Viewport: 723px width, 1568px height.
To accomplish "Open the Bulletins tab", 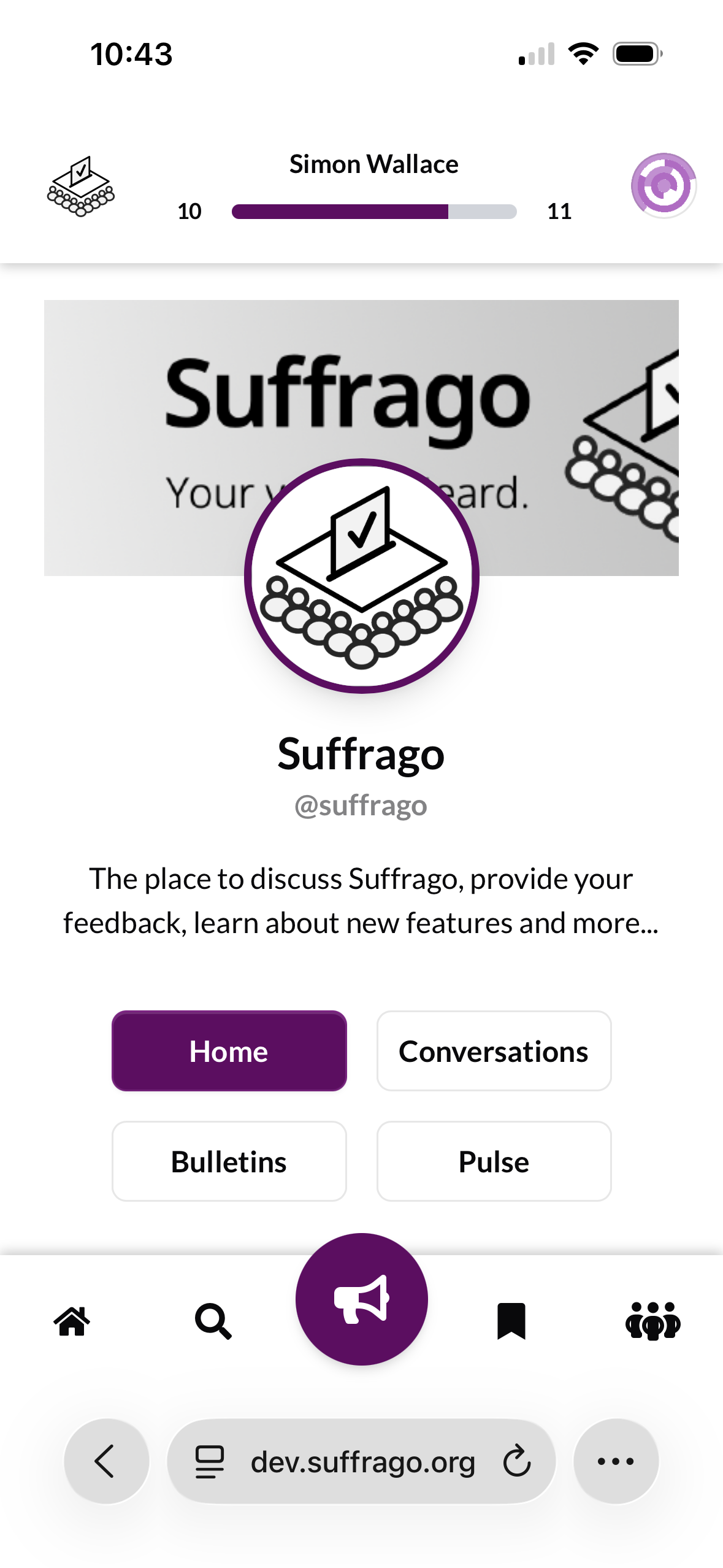I will [x=229, y=1161].
